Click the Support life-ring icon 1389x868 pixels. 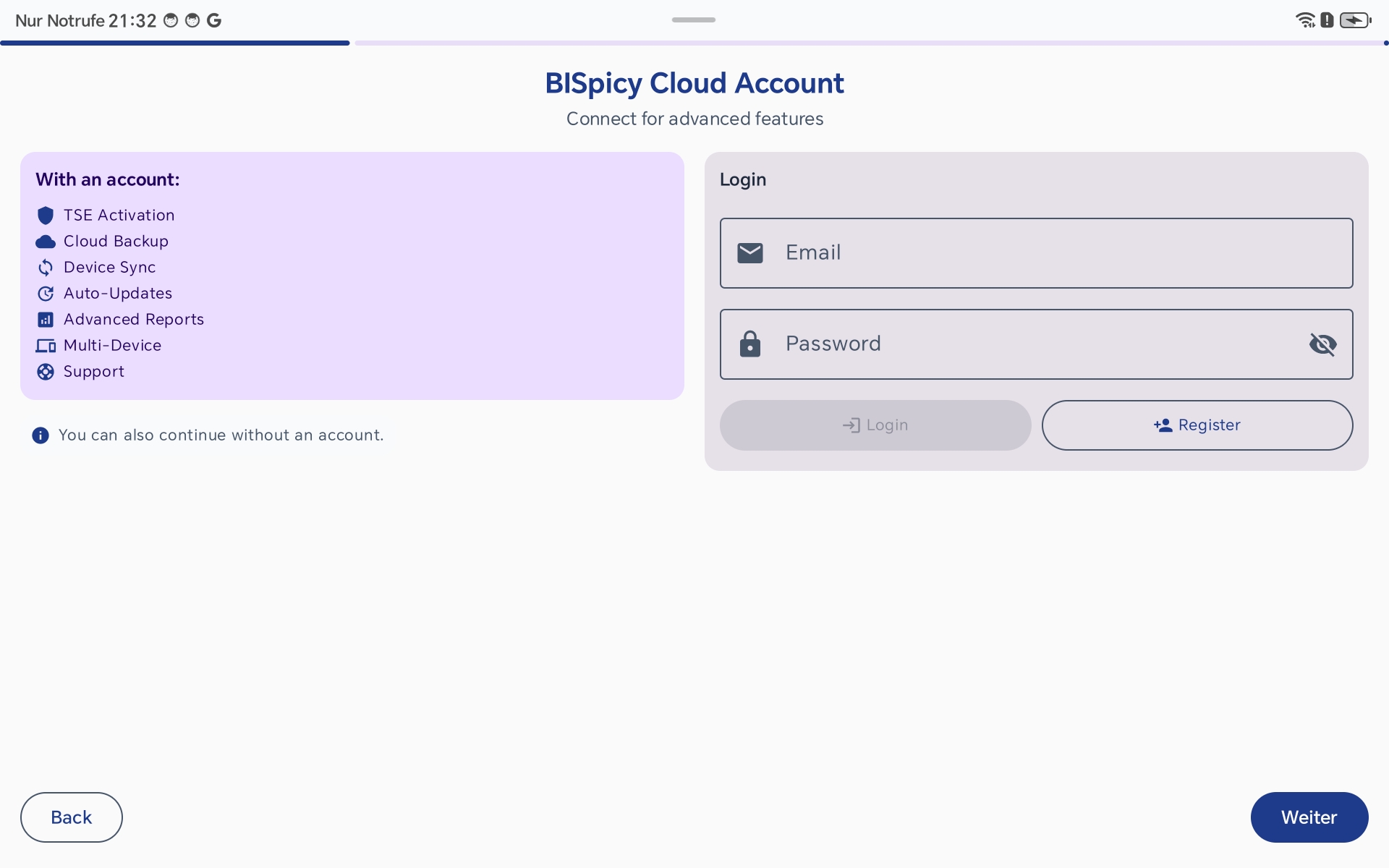tap(46, 371)
